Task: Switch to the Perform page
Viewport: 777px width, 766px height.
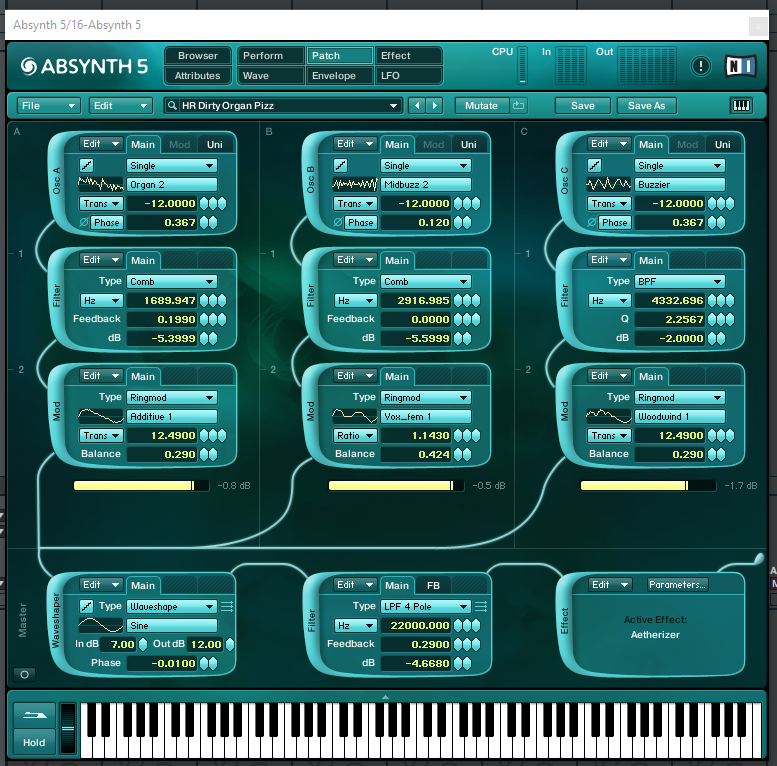Action: [270, 55]
